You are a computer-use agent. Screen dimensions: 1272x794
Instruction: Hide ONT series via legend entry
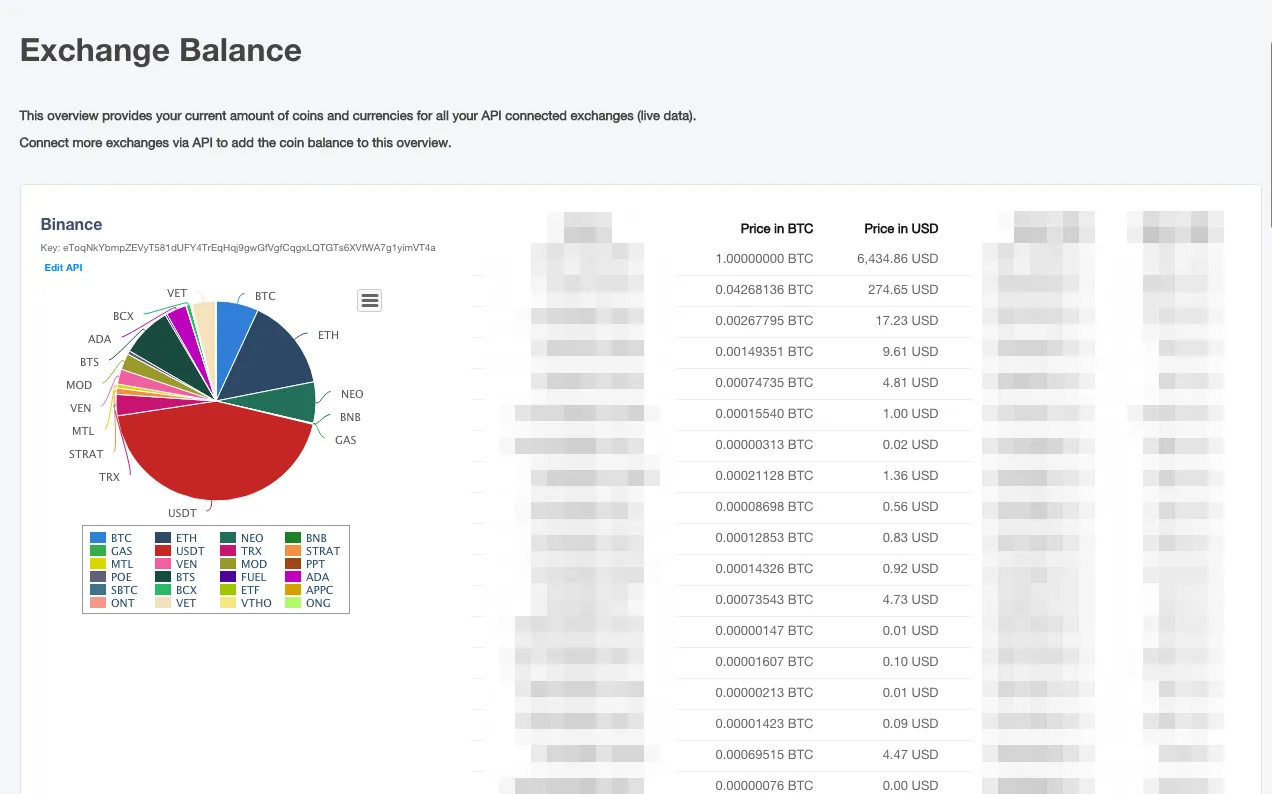pyautogui.click(x=111, y=603)
